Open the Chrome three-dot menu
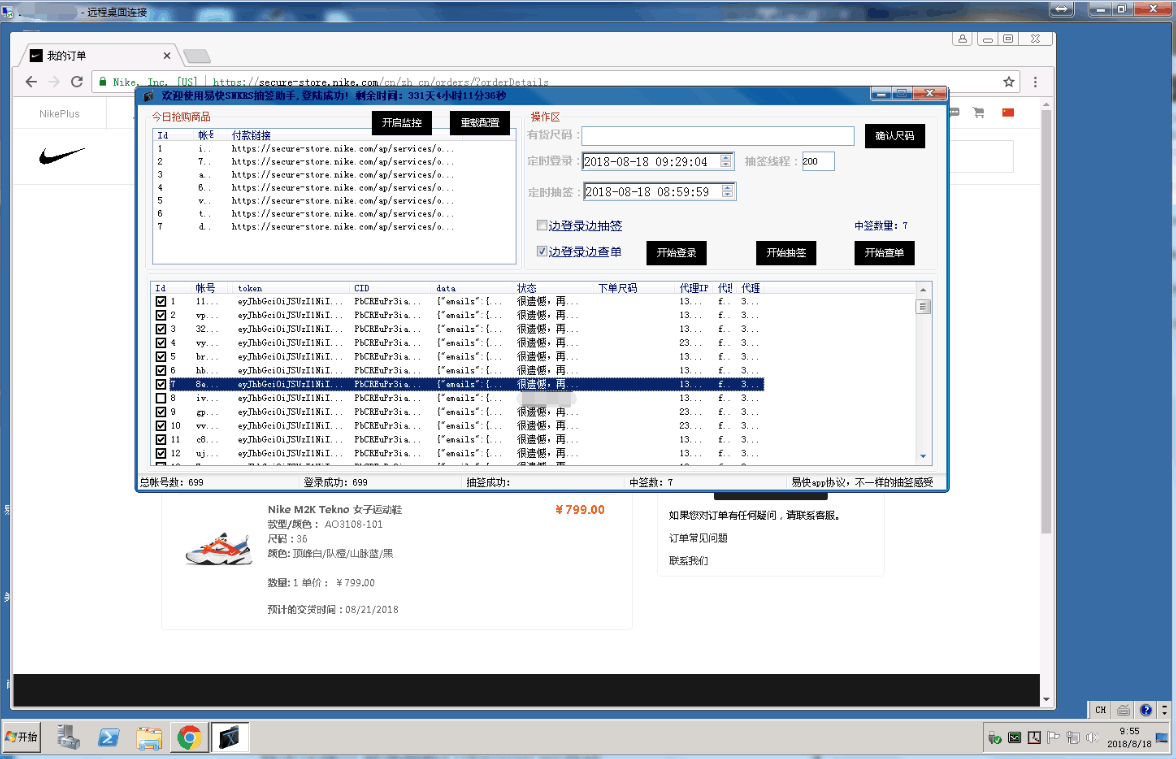Viewport: 1176px width, 759px height. (1035, 82)
